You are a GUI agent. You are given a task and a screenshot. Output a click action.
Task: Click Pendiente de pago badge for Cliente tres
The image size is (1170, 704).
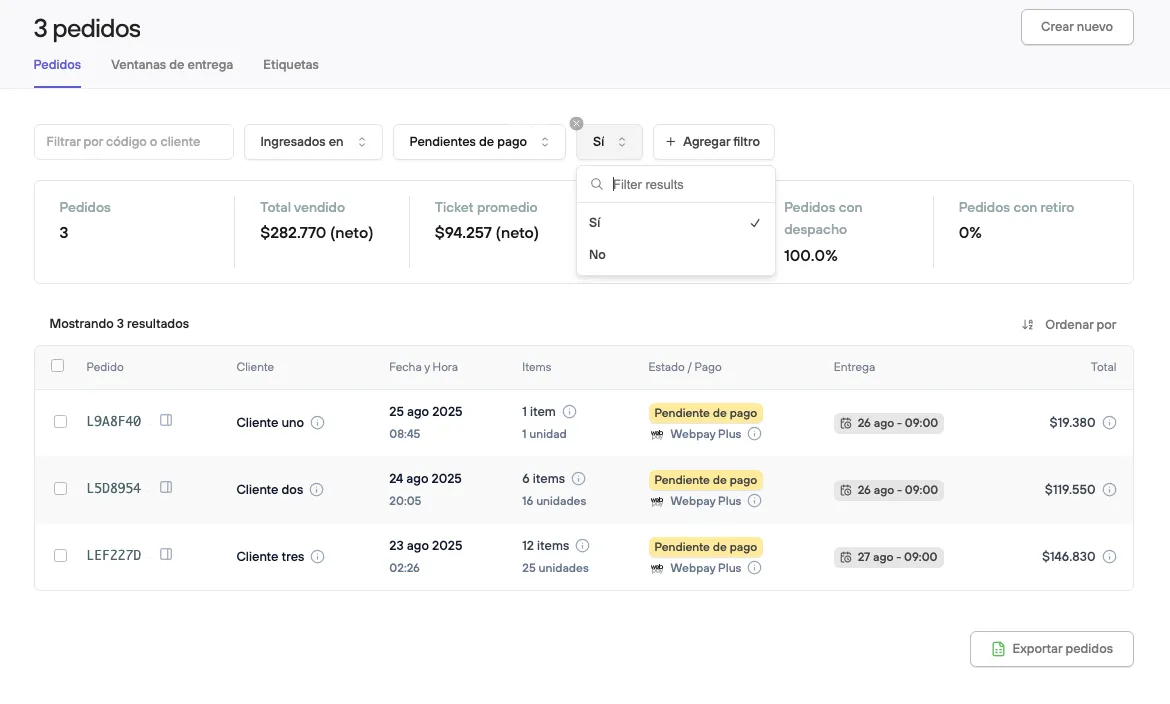[705, 547]
